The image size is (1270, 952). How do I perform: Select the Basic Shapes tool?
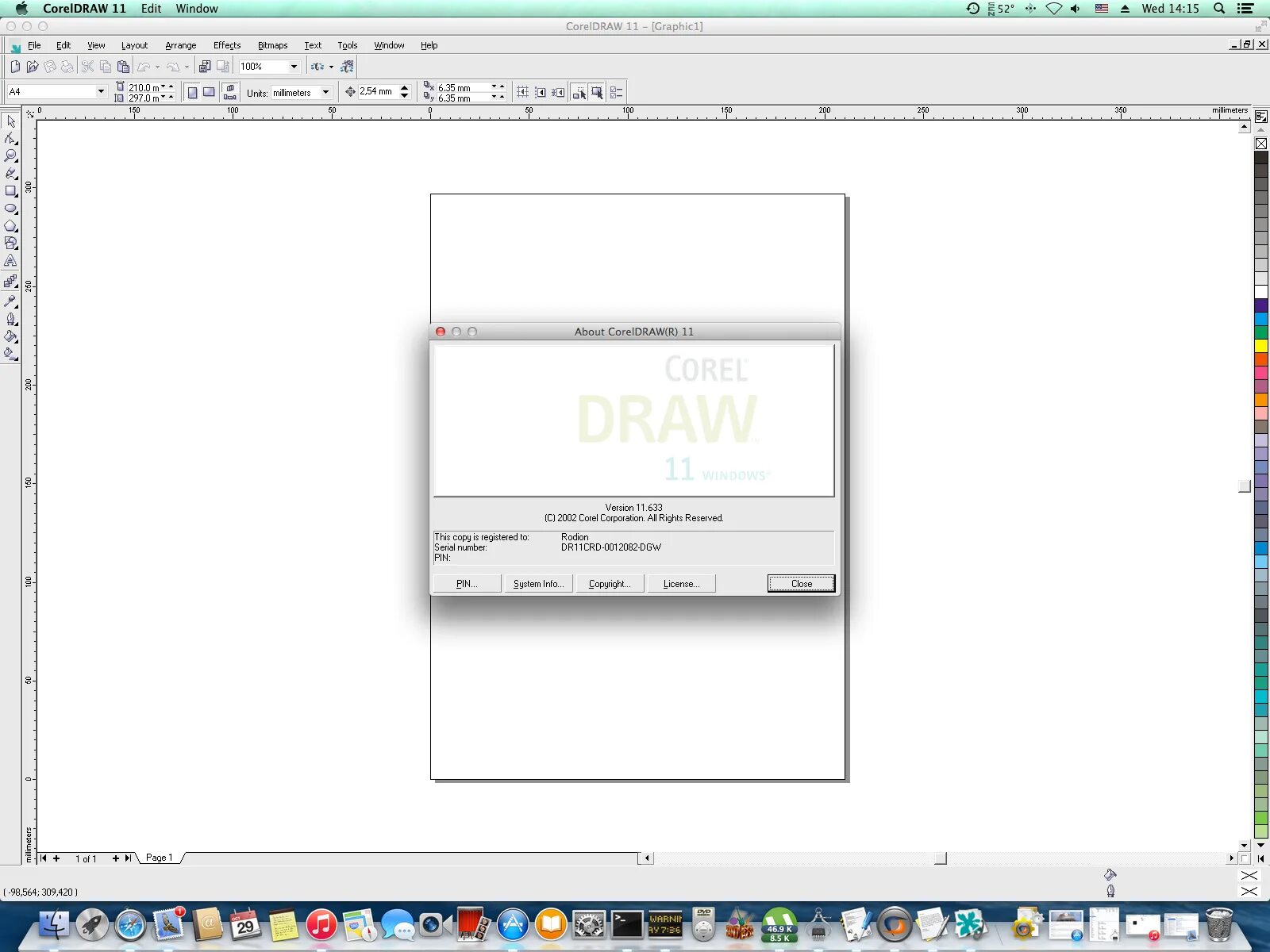tap(11, 244)
